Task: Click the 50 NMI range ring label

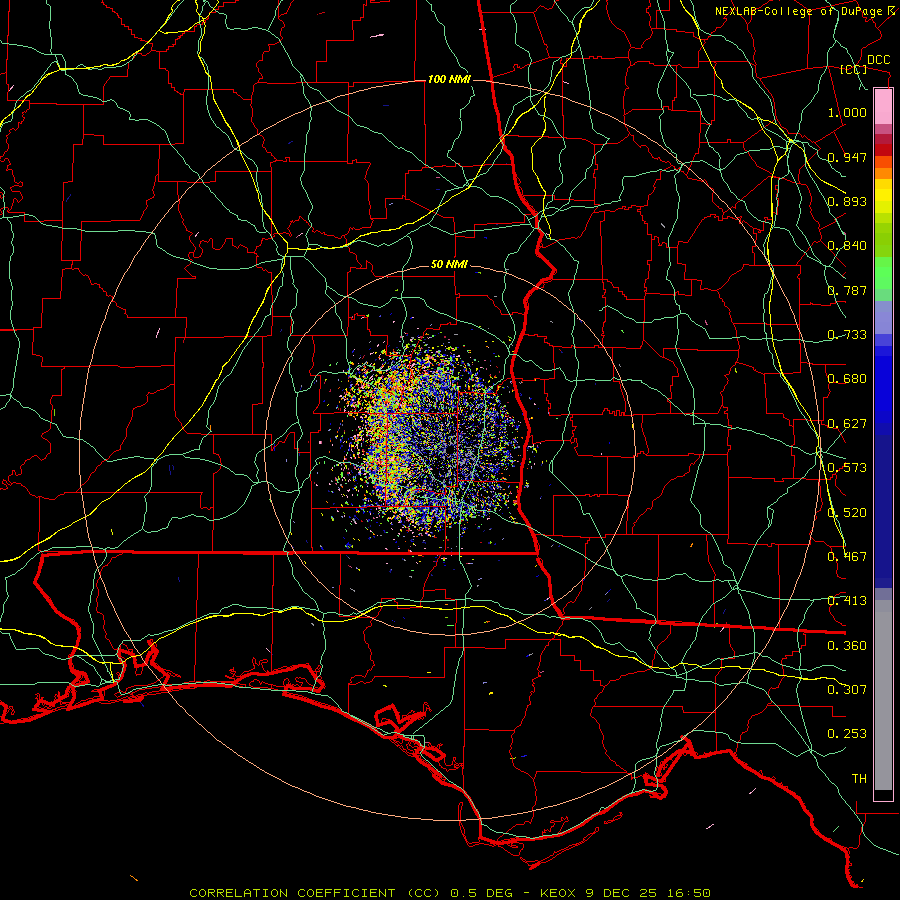Action: (449, 265)
